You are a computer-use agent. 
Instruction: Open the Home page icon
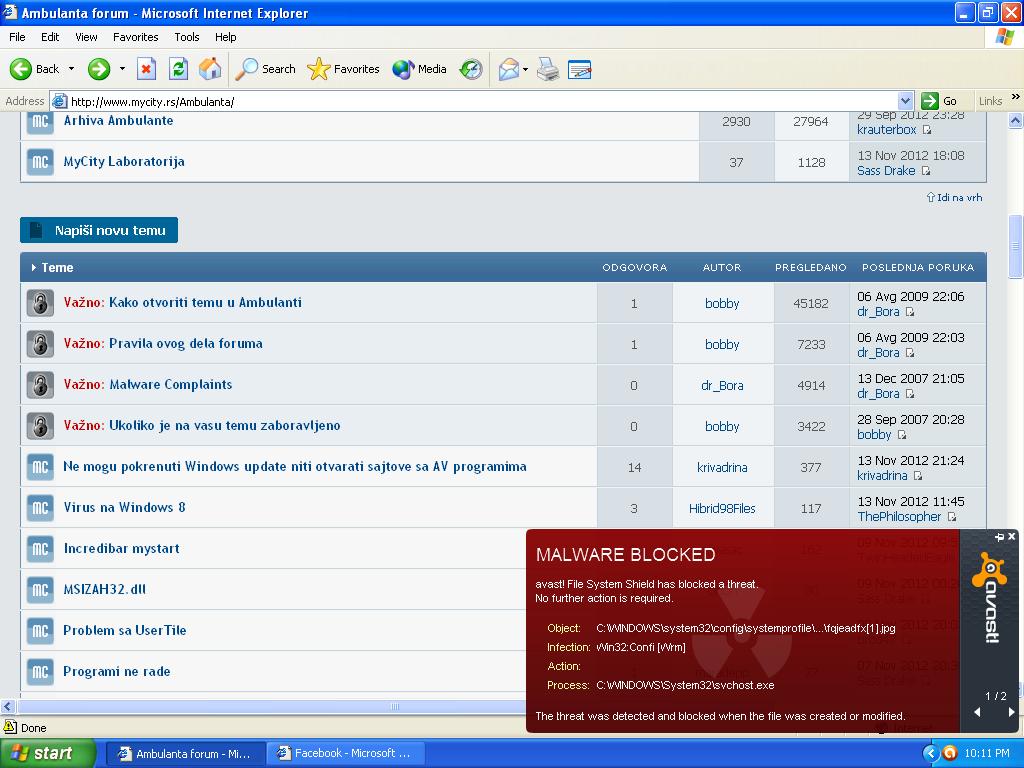[x=210, y=69]
